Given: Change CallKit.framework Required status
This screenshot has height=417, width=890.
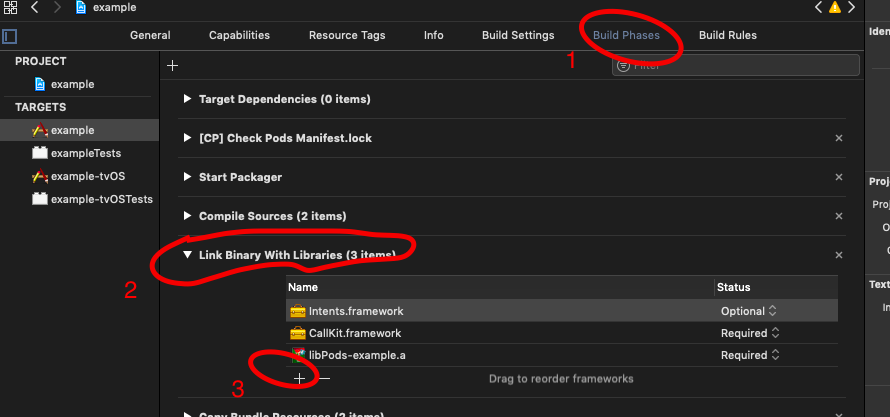Looking at the screenshot, I should point(750,333).
